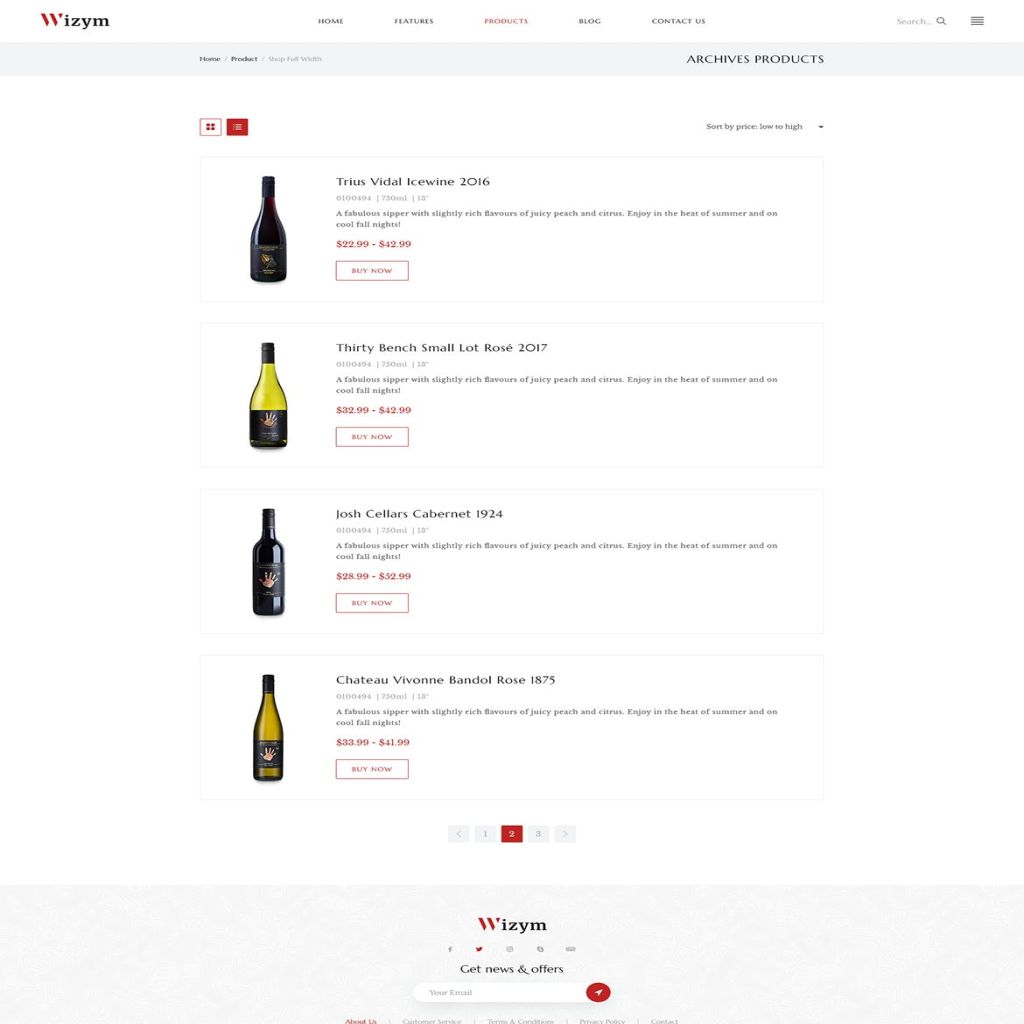Open the Instagram footer icon
Screen dimensions: 1024x1024
pos(509,949)
